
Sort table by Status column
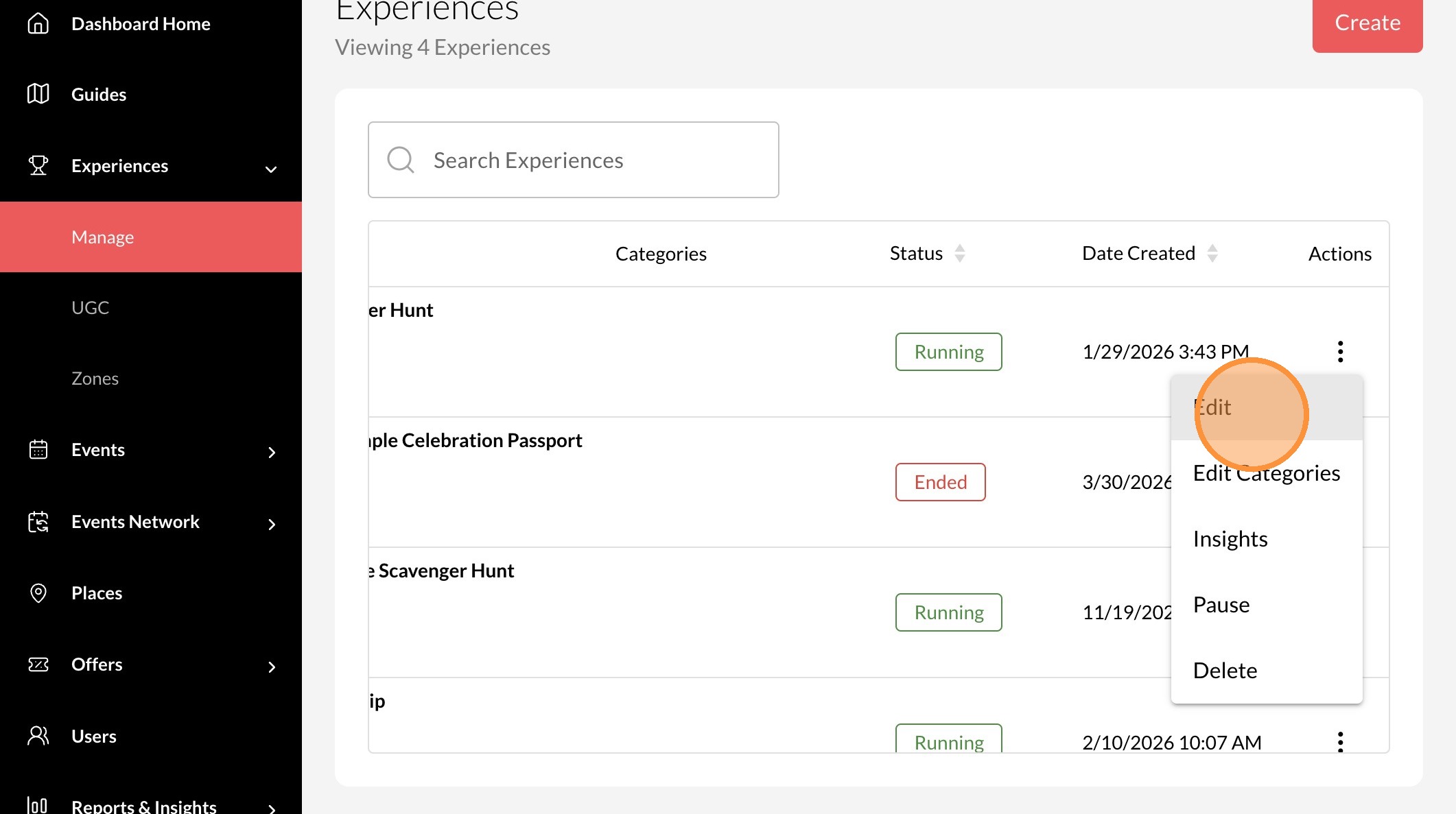(x=960, y=254)
